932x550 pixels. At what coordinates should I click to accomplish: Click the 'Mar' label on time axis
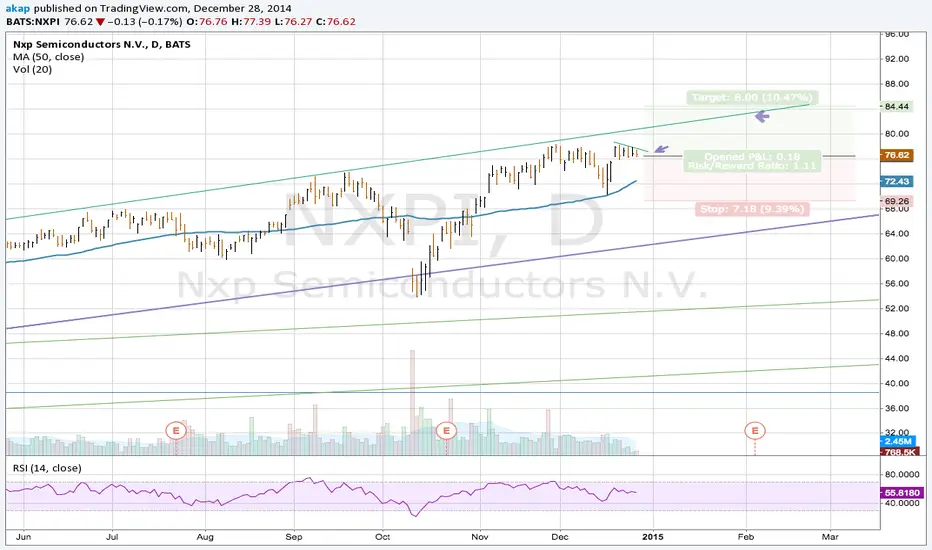(x=830, y=537)
